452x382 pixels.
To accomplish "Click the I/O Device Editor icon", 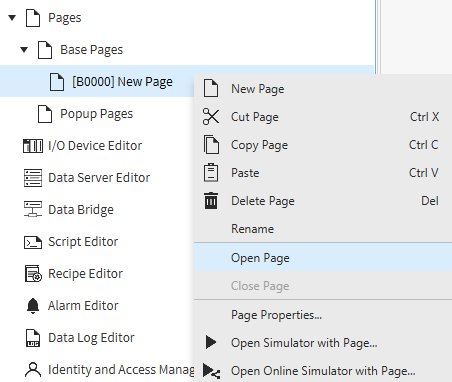I will click(x=33, y=146).
